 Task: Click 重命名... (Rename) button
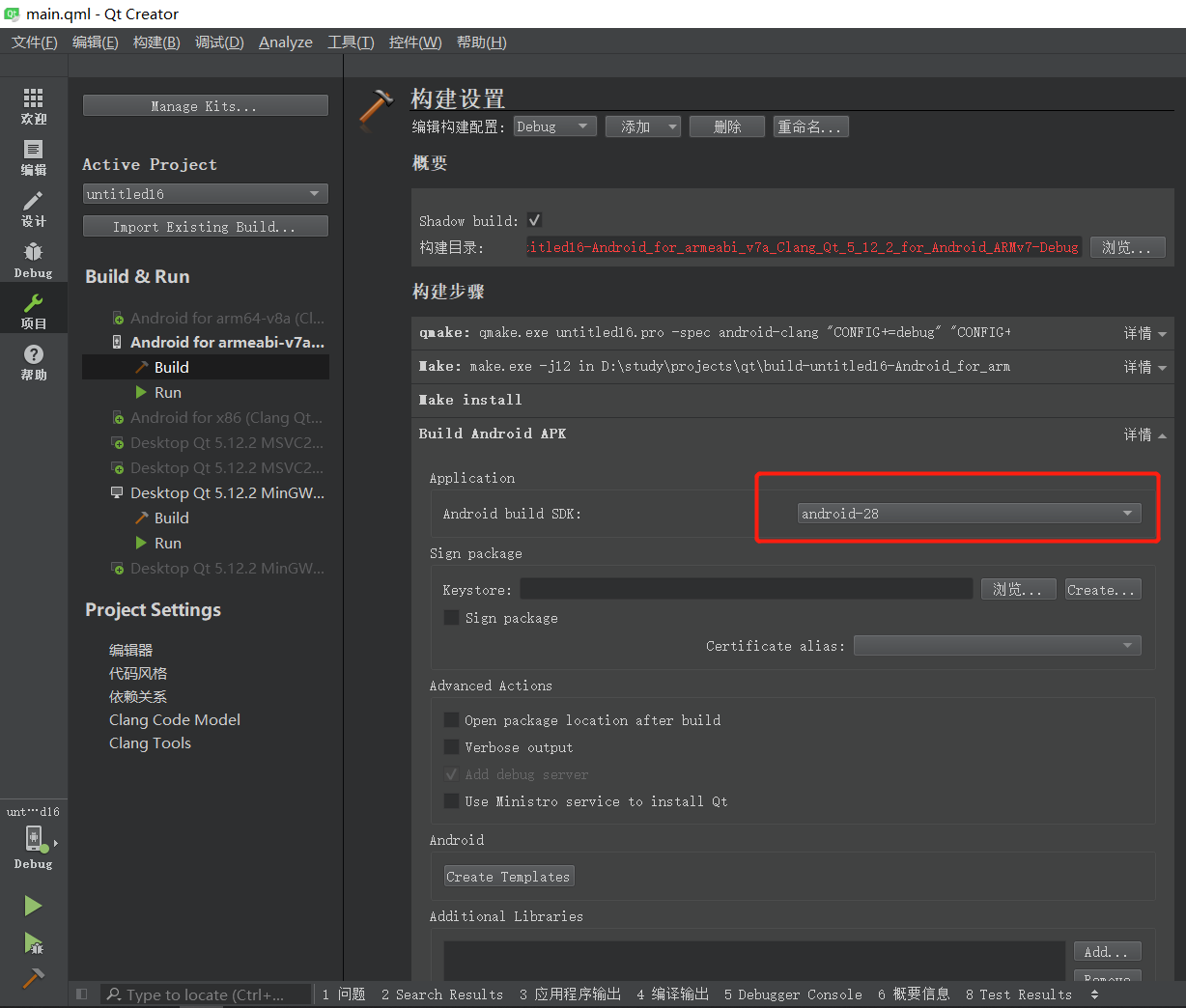(x=811, y=126)
